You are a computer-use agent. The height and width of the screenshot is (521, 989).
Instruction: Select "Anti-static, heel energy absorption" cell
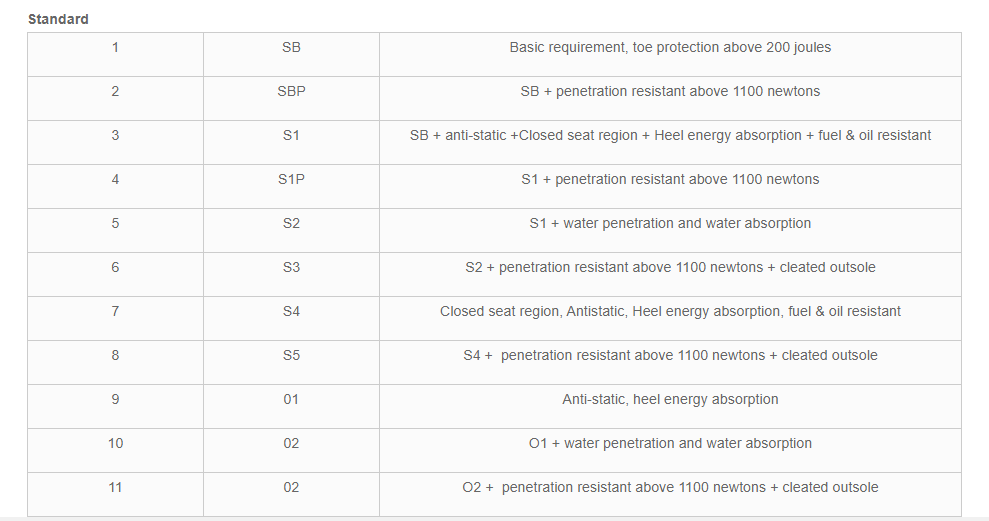point(670,399)
